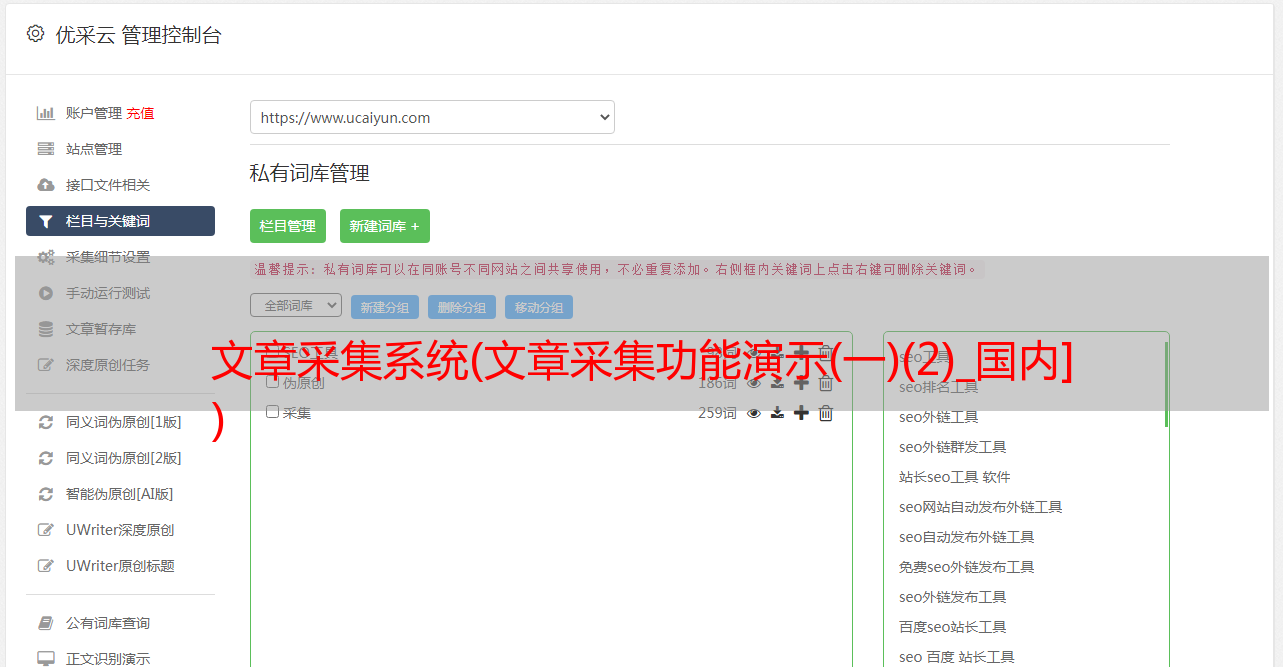Click the 私有词库管理 heading
The height and width of the screenshot is (667, 1283).
[310, 173]
